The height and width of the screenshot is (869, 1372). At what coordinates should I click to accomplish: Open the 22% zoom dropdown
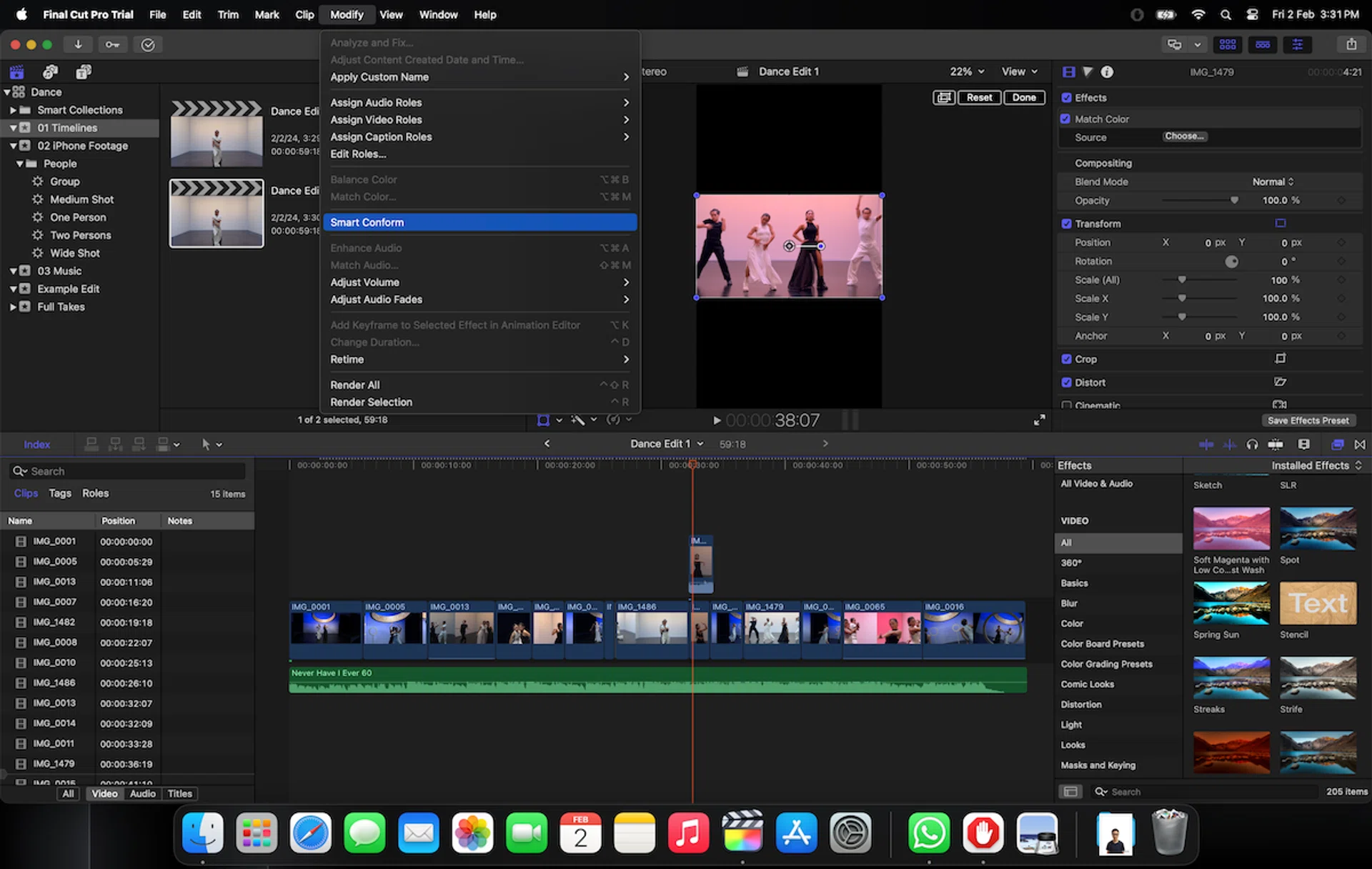pyautogui.click(x=967, y=71)
